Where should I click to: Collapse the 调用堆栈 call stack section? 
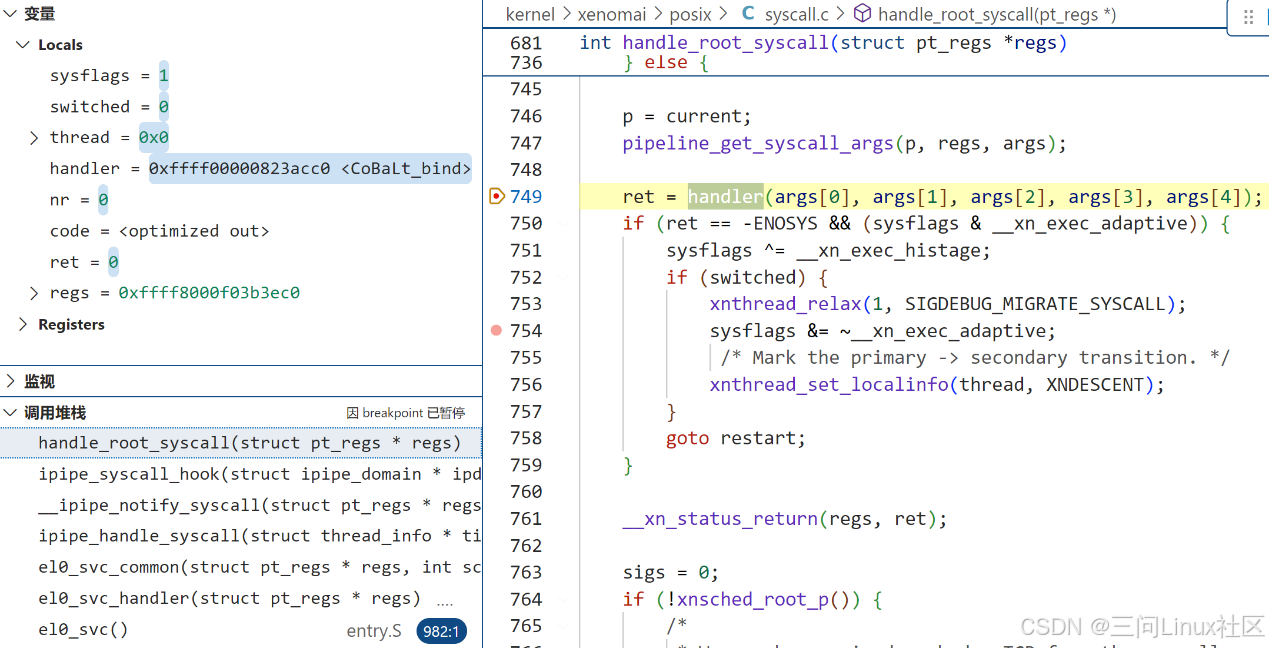pyautogui.click(x=11, y=412)
